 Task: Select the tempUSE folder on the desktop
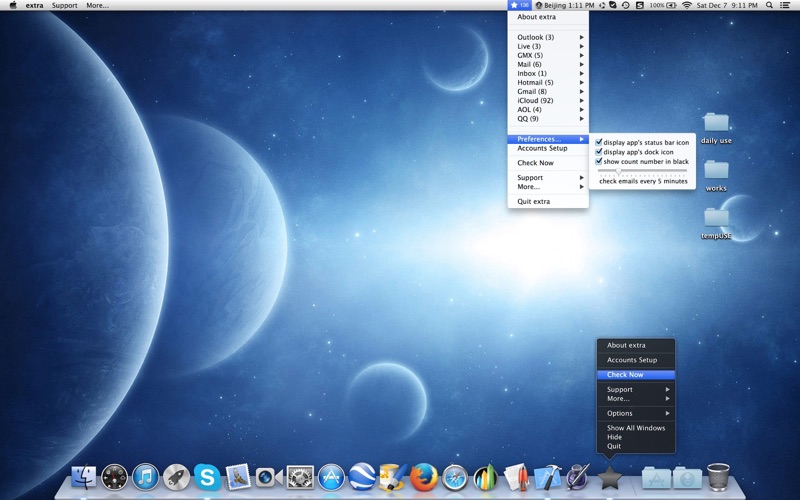coord(716,223)
